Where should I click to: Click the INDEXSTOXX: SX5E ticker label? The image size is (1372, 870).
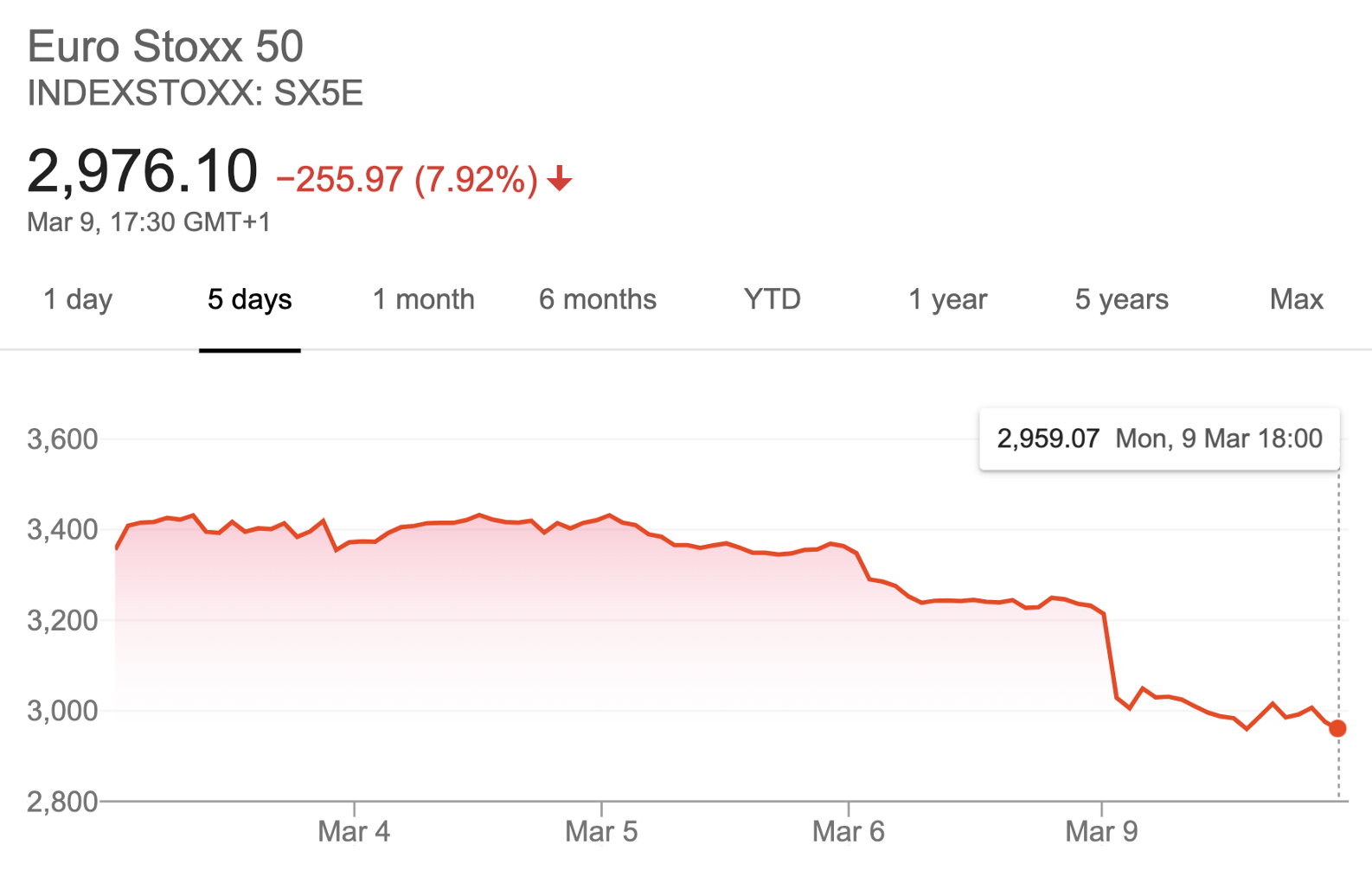coord(196,93)
